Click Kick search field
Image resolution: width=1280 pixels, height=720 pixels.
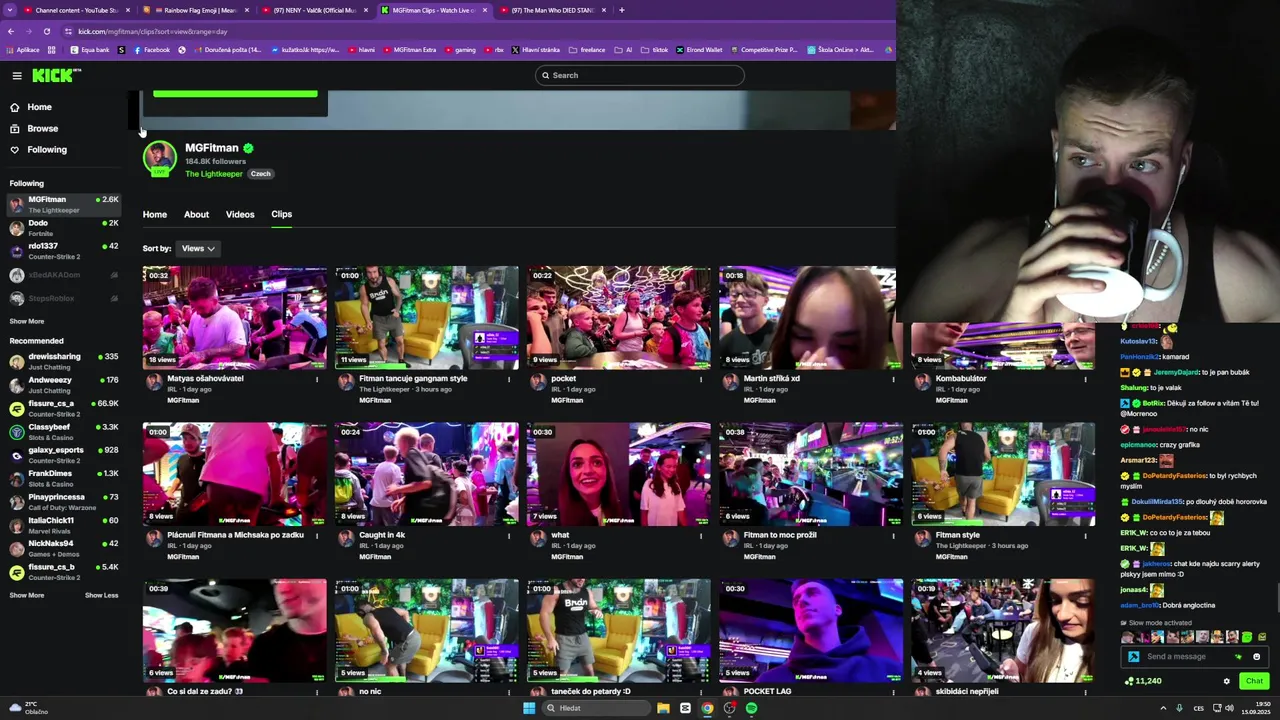(x=640, y=75)
